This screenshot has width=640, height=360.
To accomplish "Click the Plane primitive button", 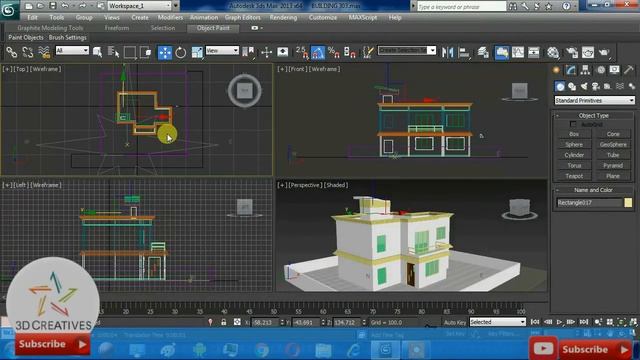I will click(613, 176).
